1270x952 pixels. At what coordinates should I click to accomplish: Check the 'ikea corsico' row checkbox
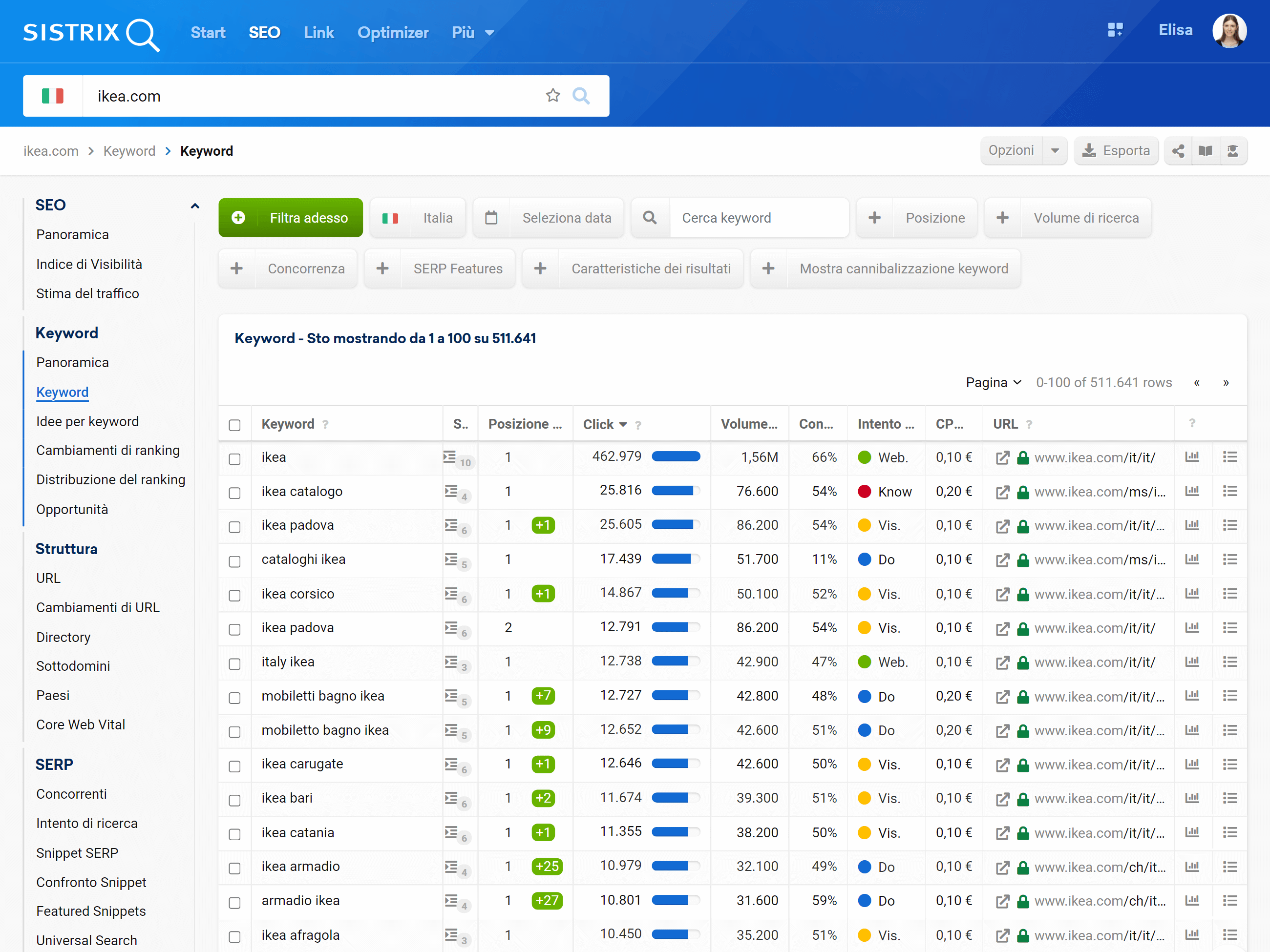pos(235,595)
